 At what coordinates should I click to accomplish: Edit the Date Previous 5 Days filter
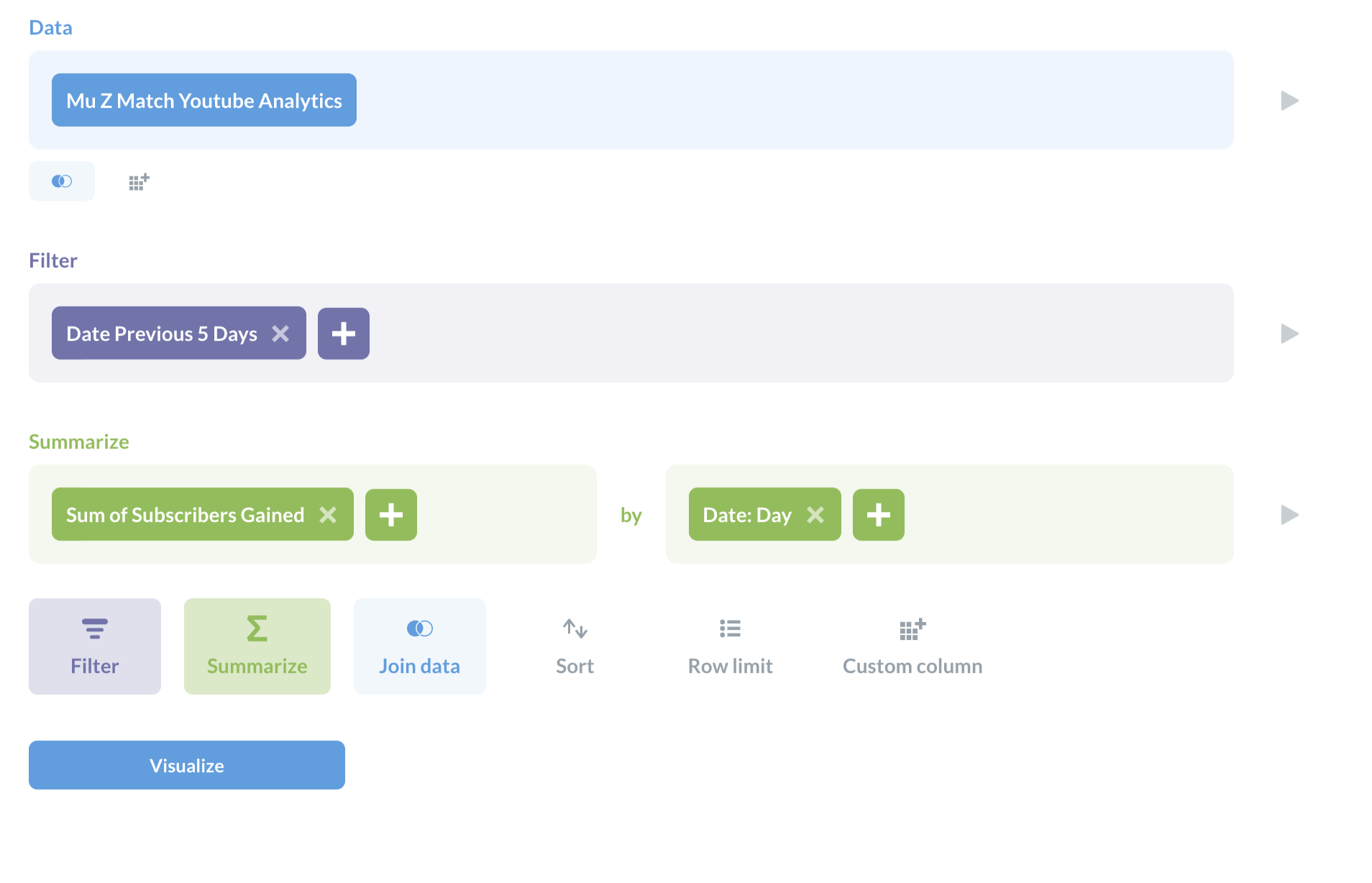click(x=162, y=334)
